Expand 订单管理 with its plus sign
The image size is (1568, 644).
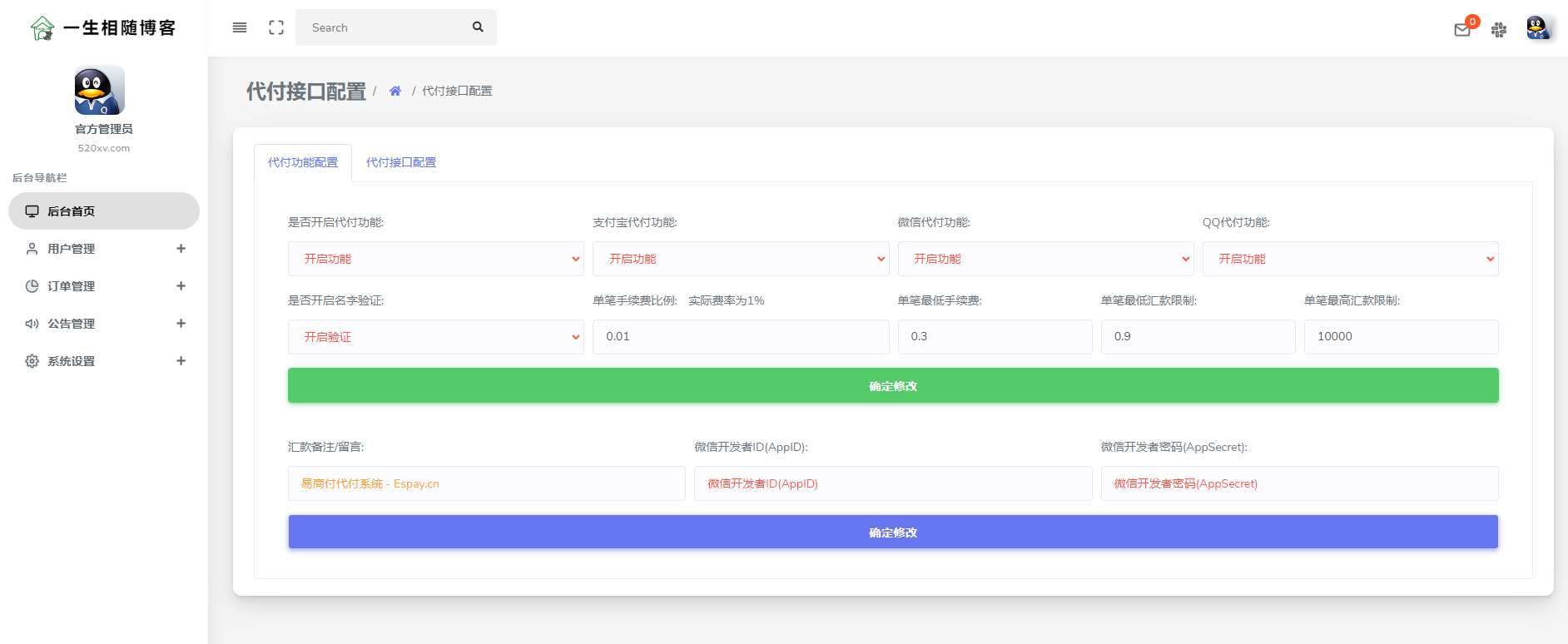pos(181,286)
